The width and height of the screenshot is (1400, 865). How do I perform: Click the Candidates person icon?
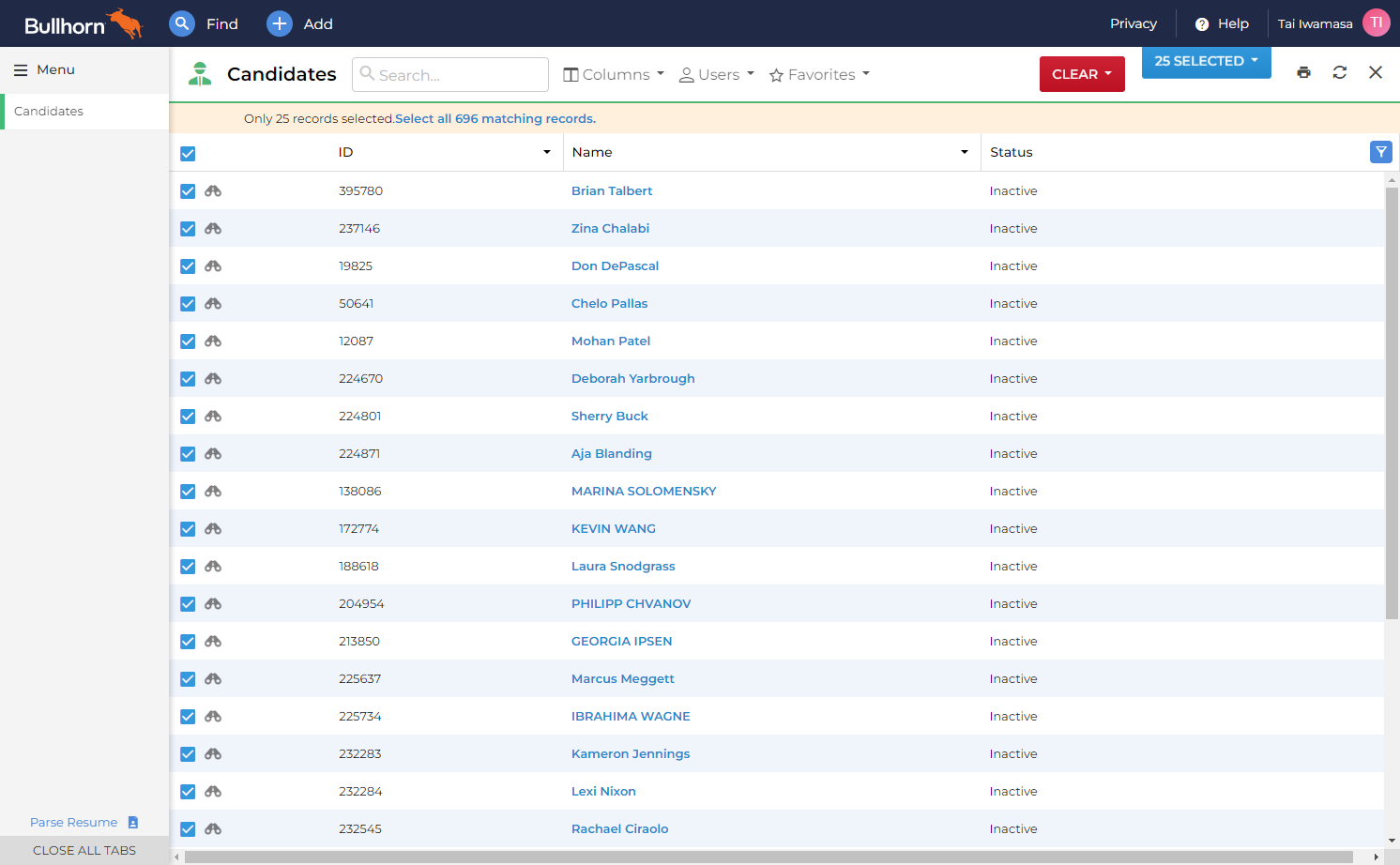pyautogui.click(x=200, y=73)
